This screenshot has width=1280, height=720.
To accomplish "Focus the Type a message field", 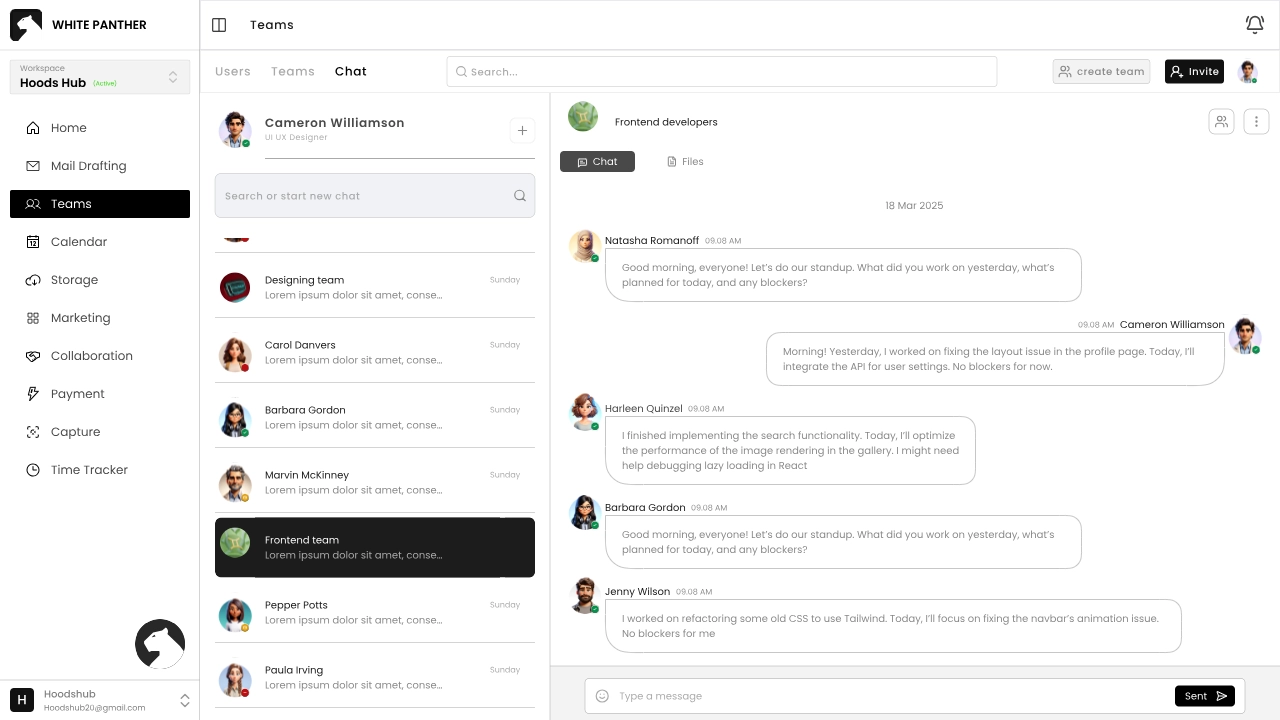I will tap(880, 696).
